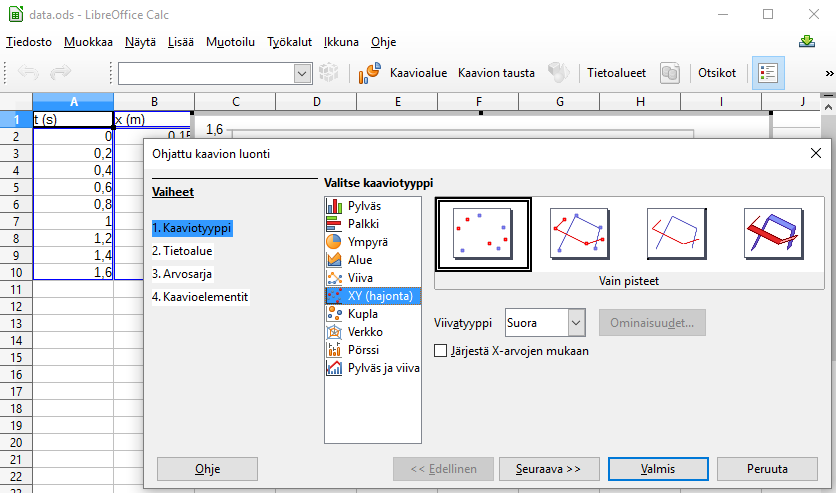This screenshot has width=836, height=493.
Task: Choose the Kupla bubble chart type
Action: [x=363, y=313]
